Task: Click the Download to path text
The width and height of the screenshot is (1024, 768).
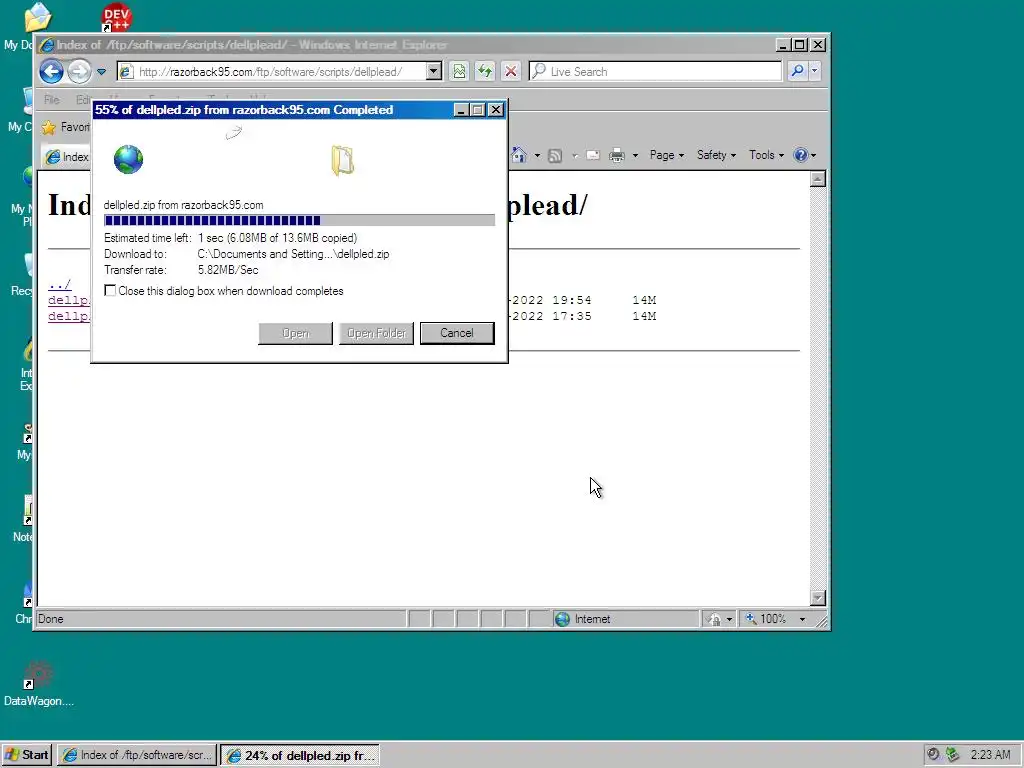Action: [293, 254]
